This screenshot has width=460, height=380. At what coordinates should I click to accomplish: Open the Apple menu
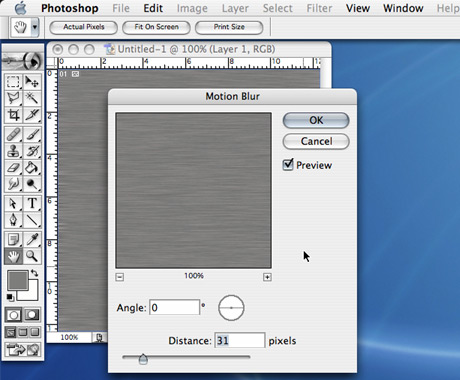[21, 8]
